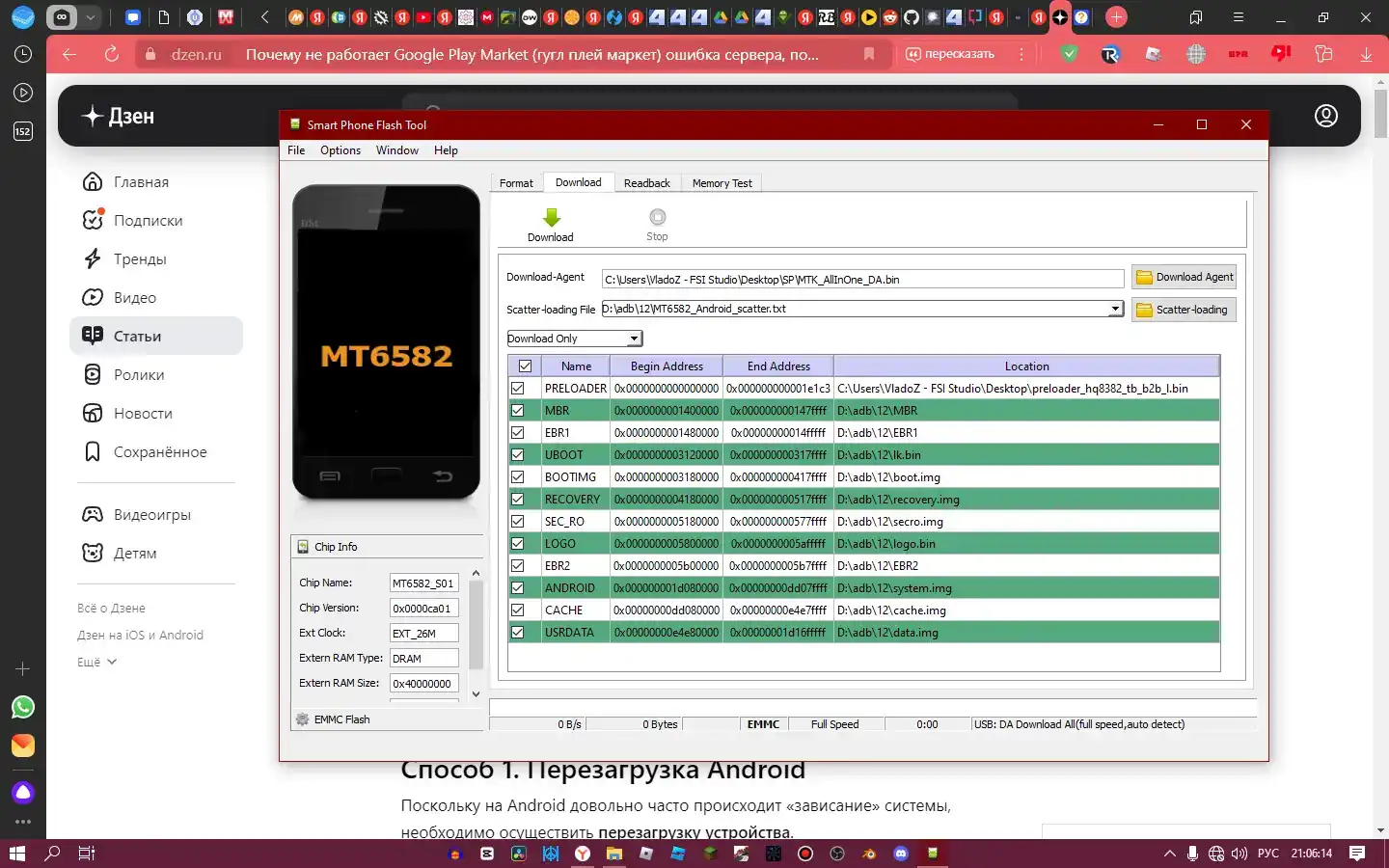Open WhatsApp from the browser side panel
This screenshot has height=868, width=1389.
click(x=23, y=707)
